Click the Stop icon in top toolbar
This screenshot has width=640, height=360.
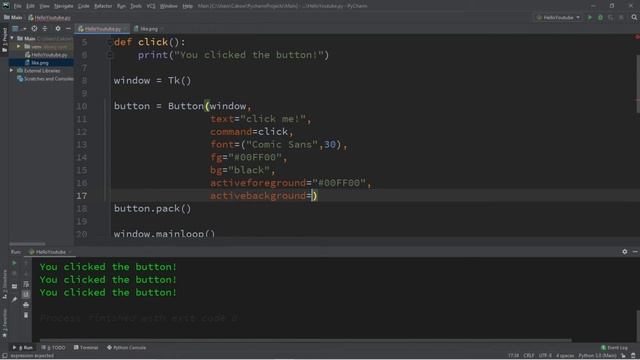coord(621,18)
